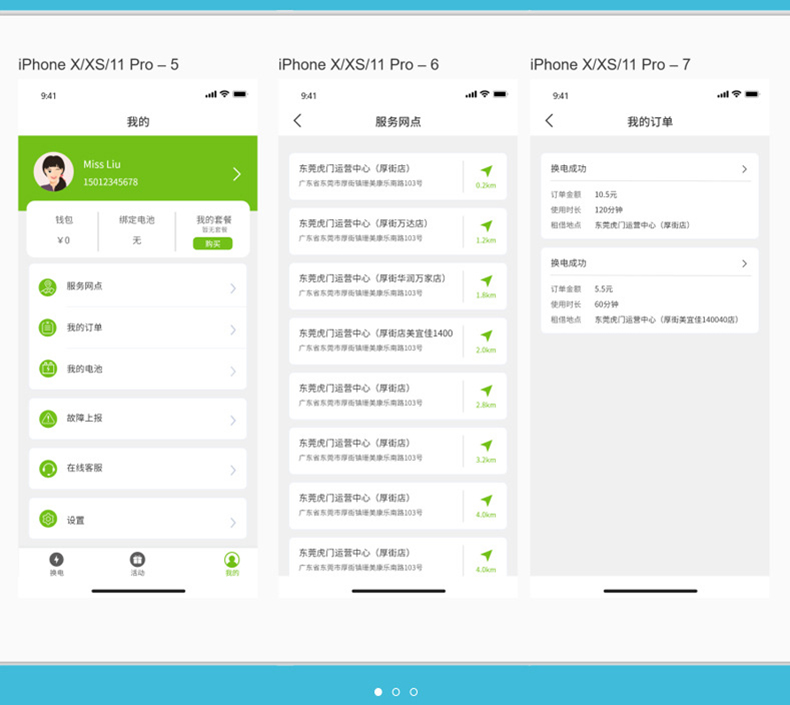This screenshot has width=790, height=705.
Task: Click the 设置 gear icon
Action: pos(47,519)
